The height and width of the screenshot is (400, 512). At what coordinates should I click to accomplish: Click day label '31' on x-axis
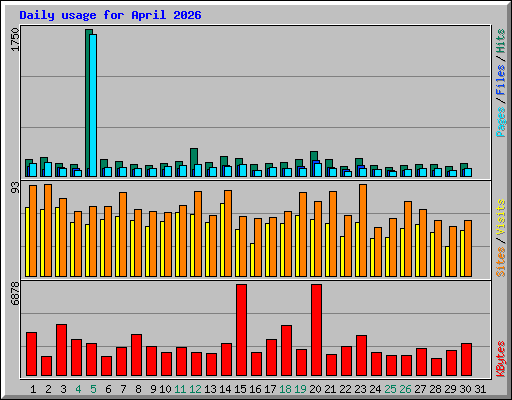coord(480,389)
